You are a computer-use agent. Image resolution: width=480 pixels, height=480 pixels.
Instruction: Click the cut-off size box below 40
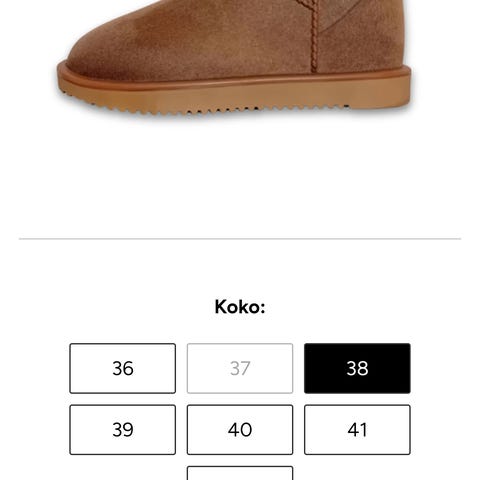click(240, 473)
